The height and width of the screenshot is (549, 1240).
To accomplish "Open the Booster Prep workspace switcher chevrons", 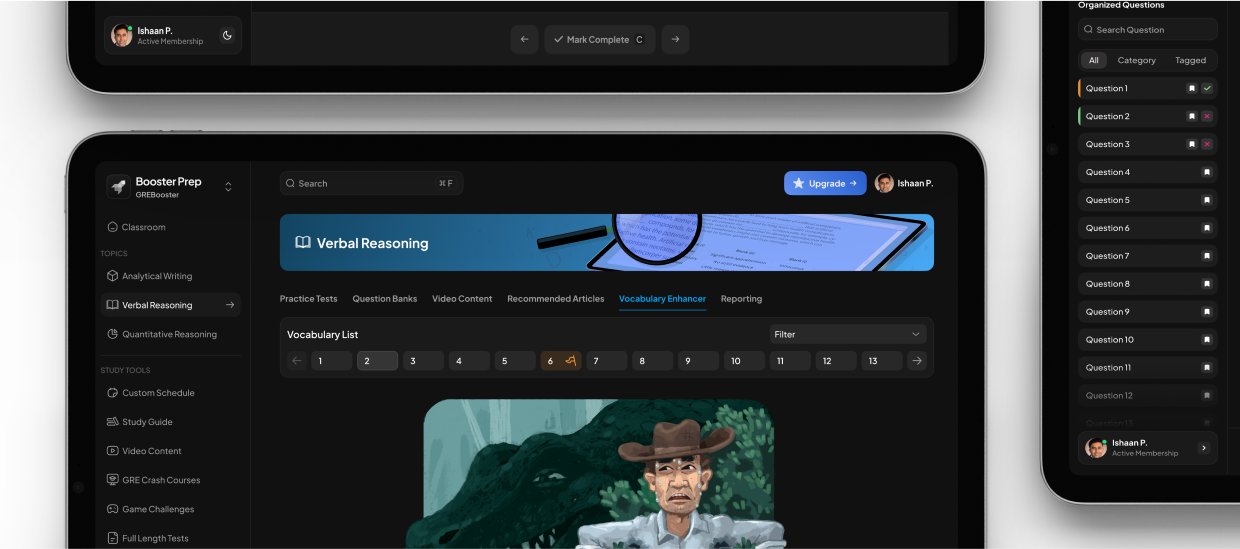I will tap(228, 187).
